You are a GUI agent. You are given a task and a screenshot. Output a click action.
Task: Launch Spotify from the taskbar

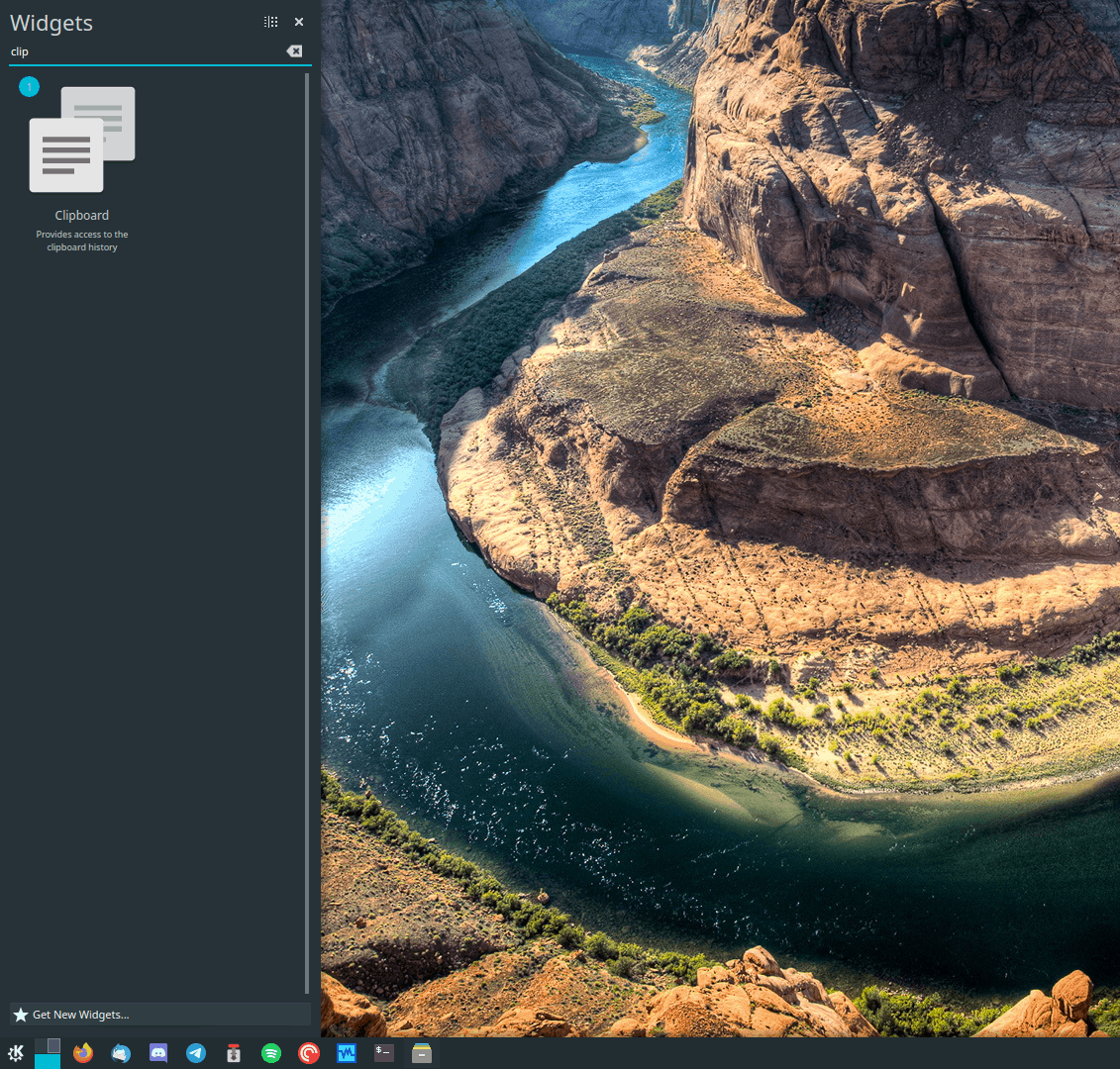pyautogui.click(x=271, y=1053)
